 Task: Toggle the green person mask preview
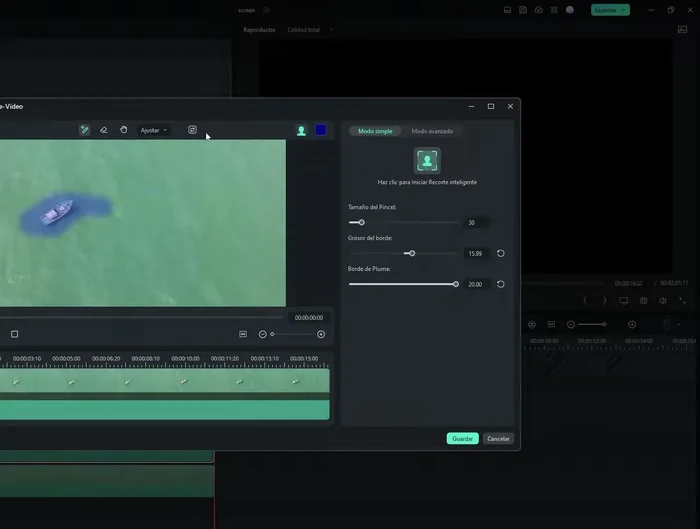[x=301, y=130]
